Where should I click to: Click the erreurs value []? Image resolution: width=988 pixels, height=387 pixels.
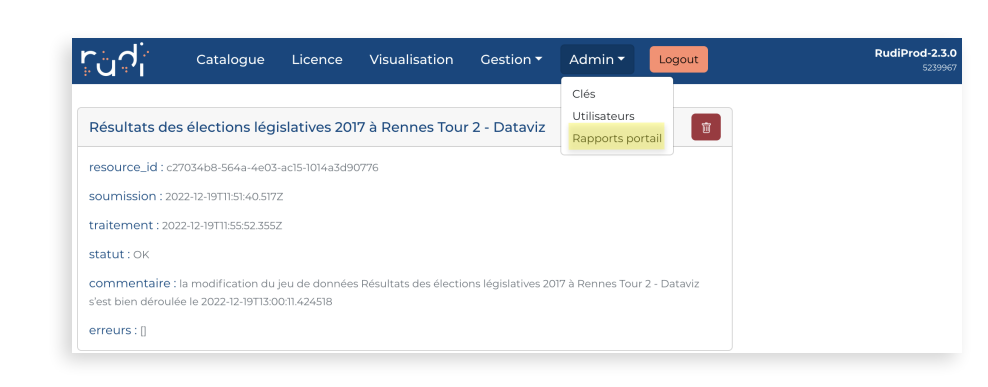tap(143, 330)
